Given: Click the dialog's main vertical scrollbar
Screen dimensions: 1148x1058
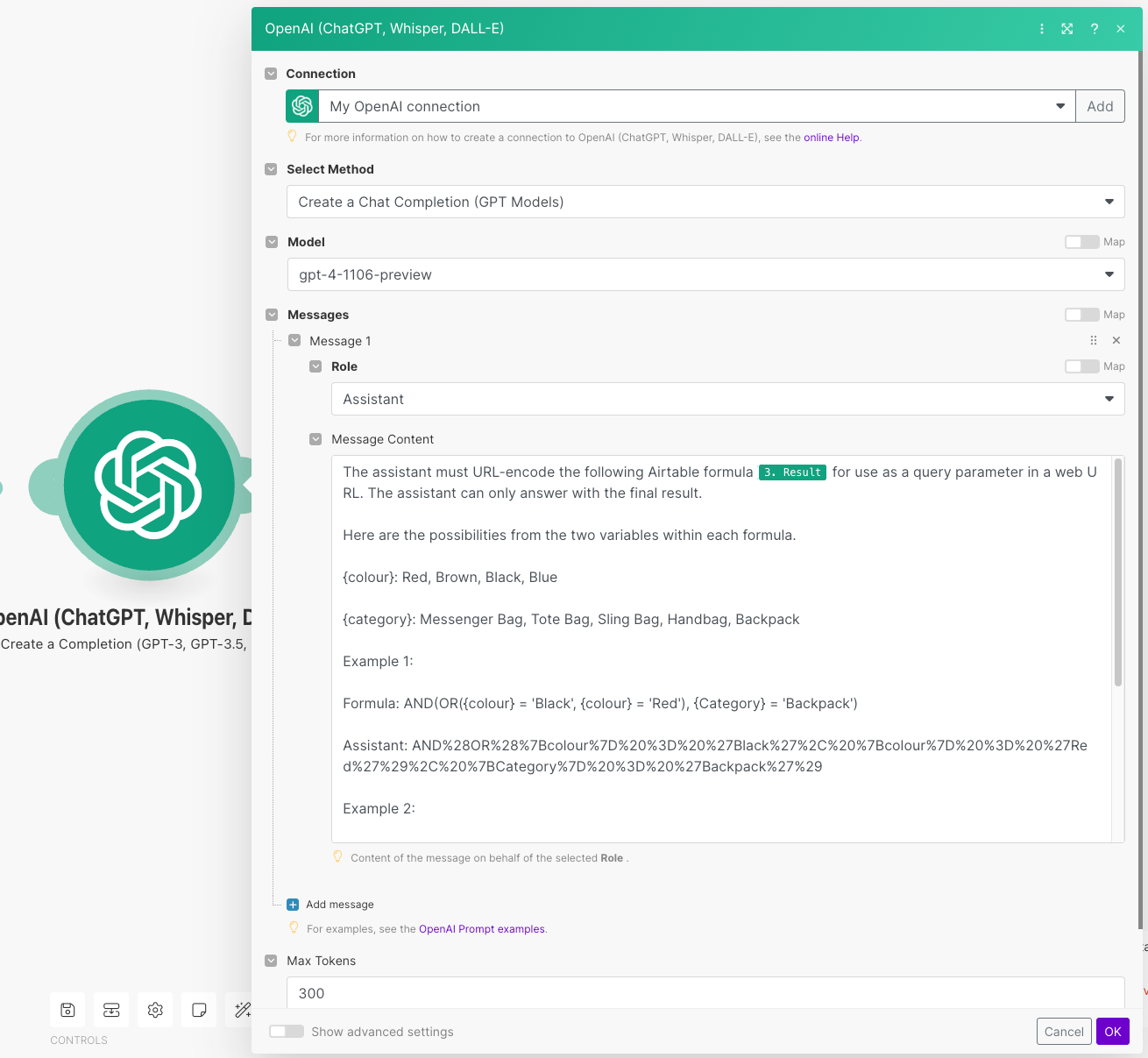Looking at the screenshot, I should (x=1140, y=491).
